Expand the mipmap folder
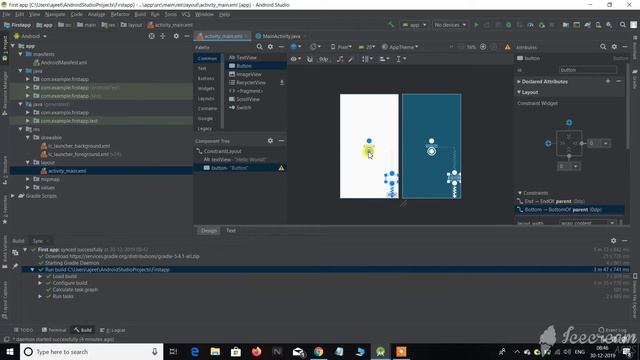This screenshot has height=360, width=640. [27, 179]
